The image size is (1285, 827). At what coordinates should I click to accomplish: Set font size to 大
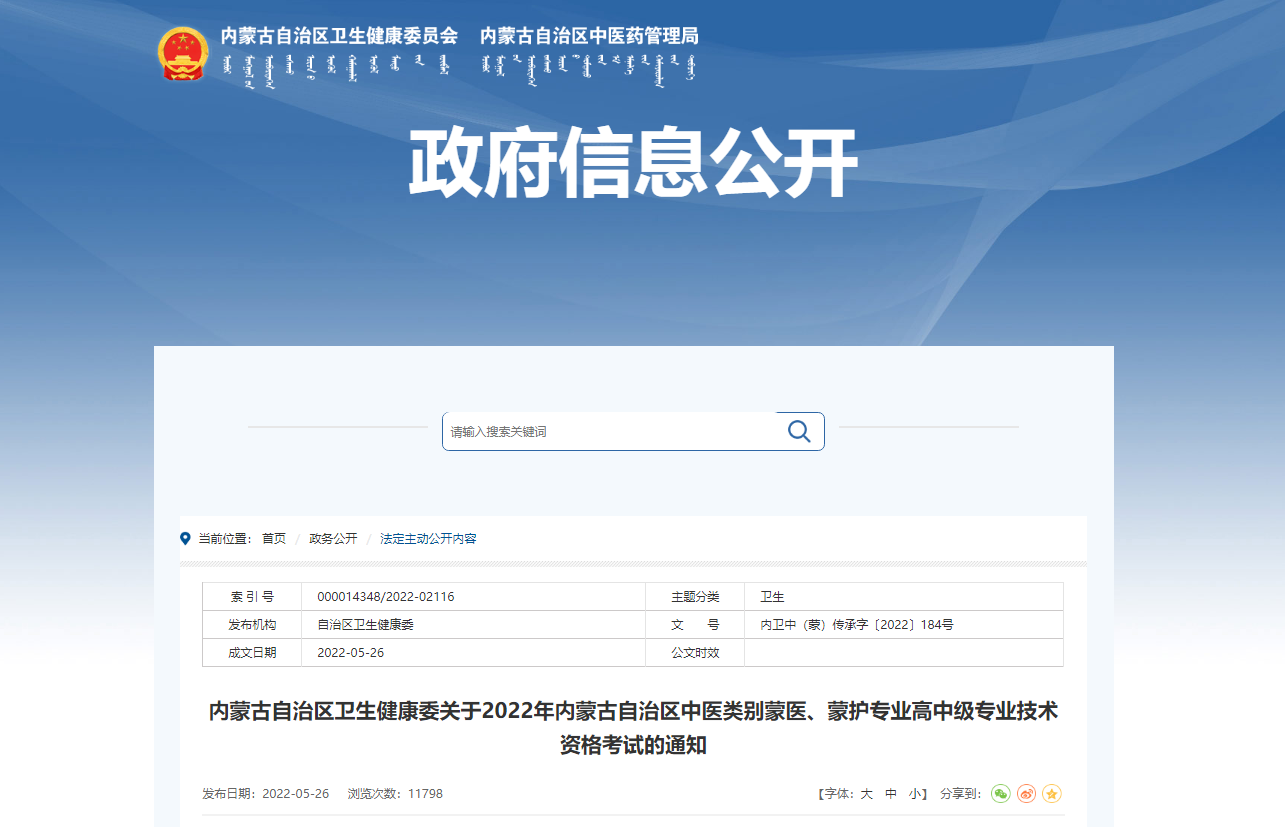tap(867, 793)
